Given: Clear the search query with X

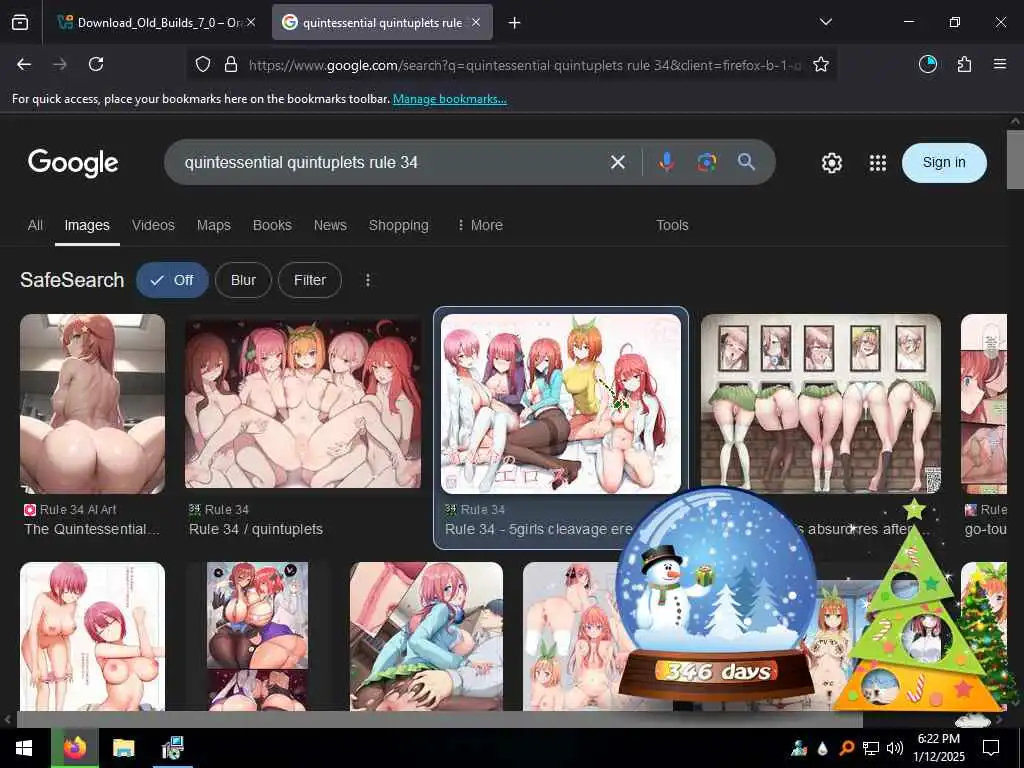Looking at the screenshot, I should tap(618, 162).
